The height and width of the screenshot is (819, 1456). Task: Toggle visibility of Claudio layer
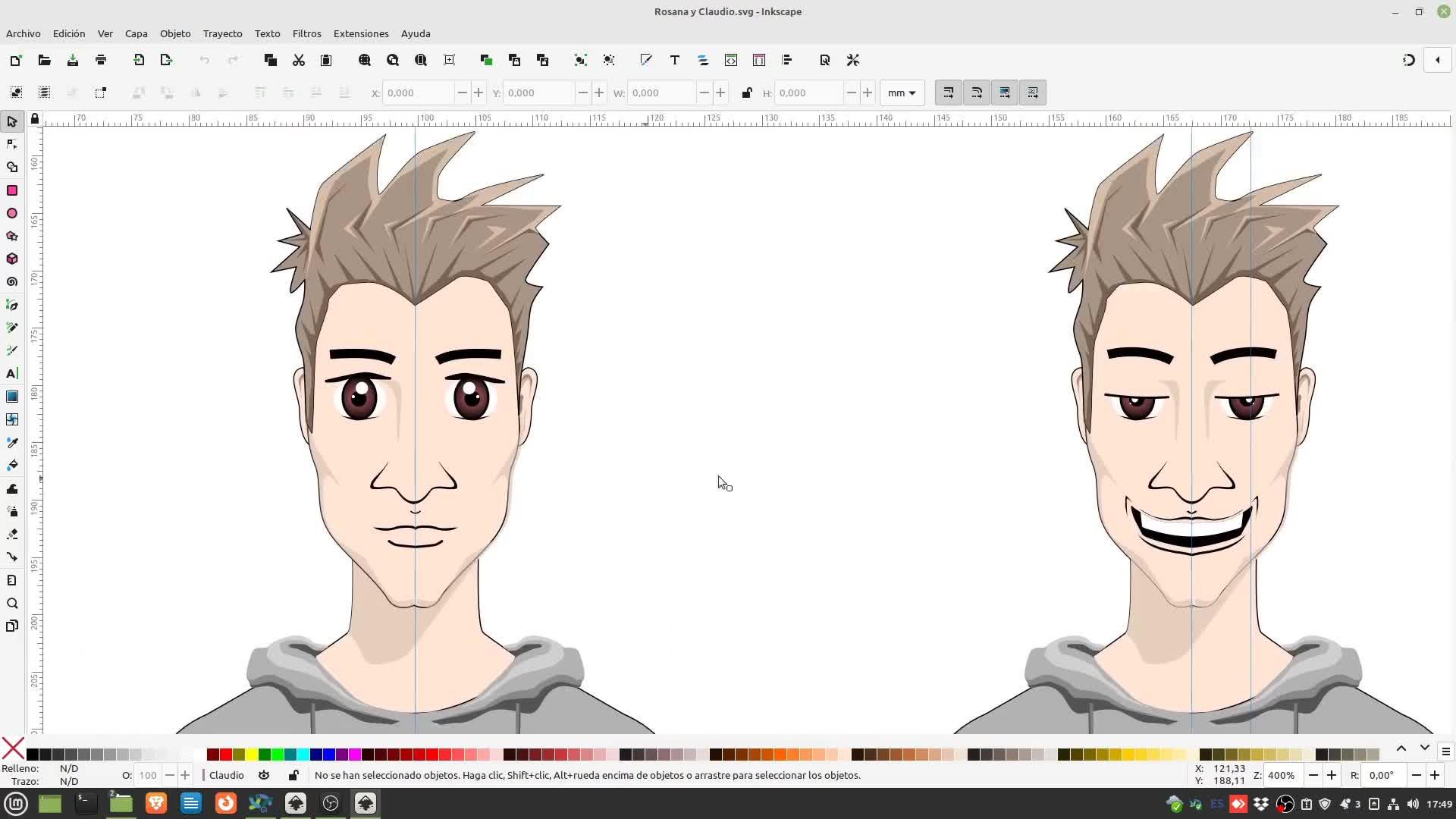[264, 775]
